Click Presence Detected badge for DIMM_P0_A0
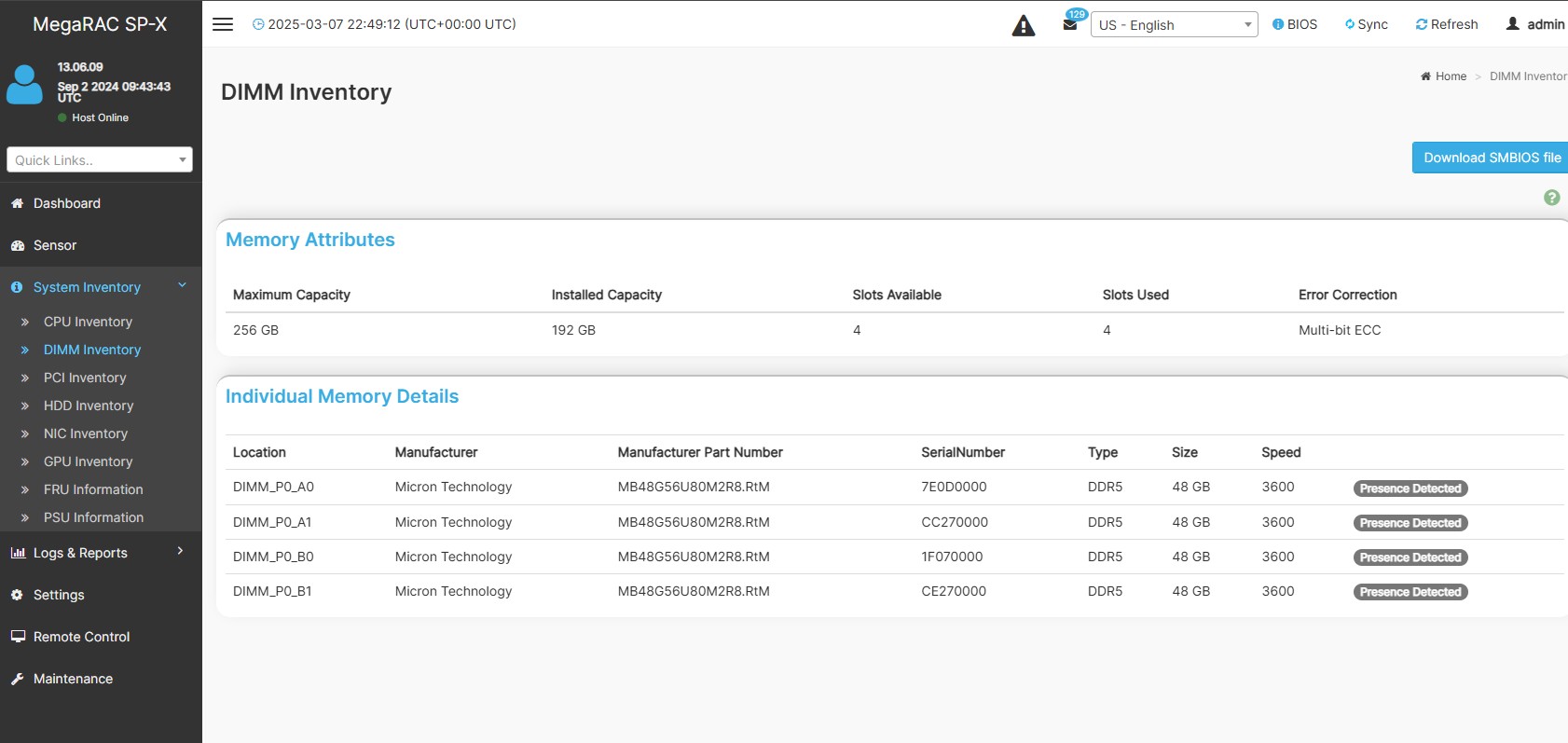The width and height of the screenshot is (1568, 743). point(1410,488)
